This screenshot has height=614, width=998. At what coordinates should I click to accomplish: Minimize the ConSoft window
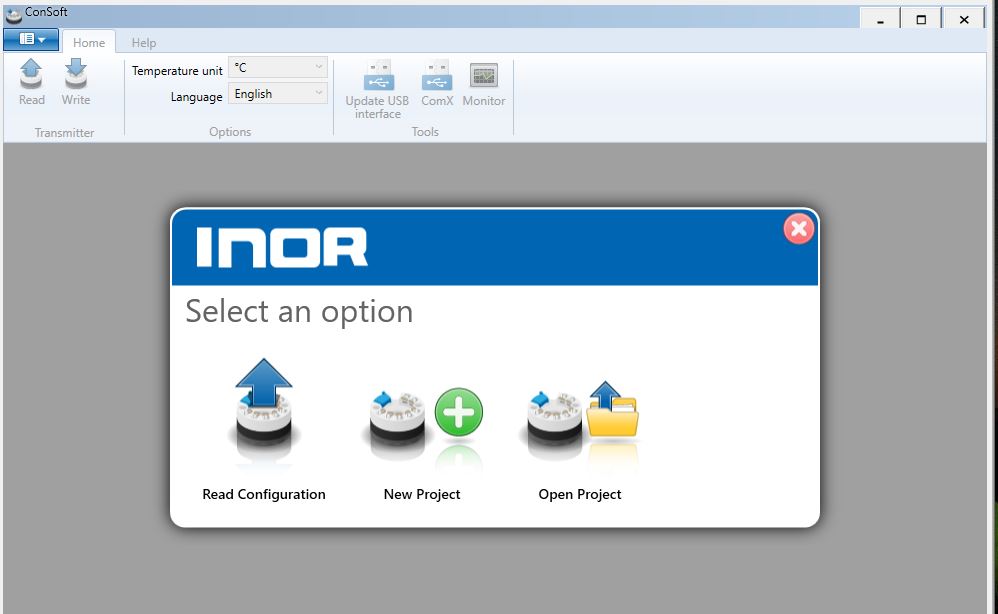coord(880,19)
